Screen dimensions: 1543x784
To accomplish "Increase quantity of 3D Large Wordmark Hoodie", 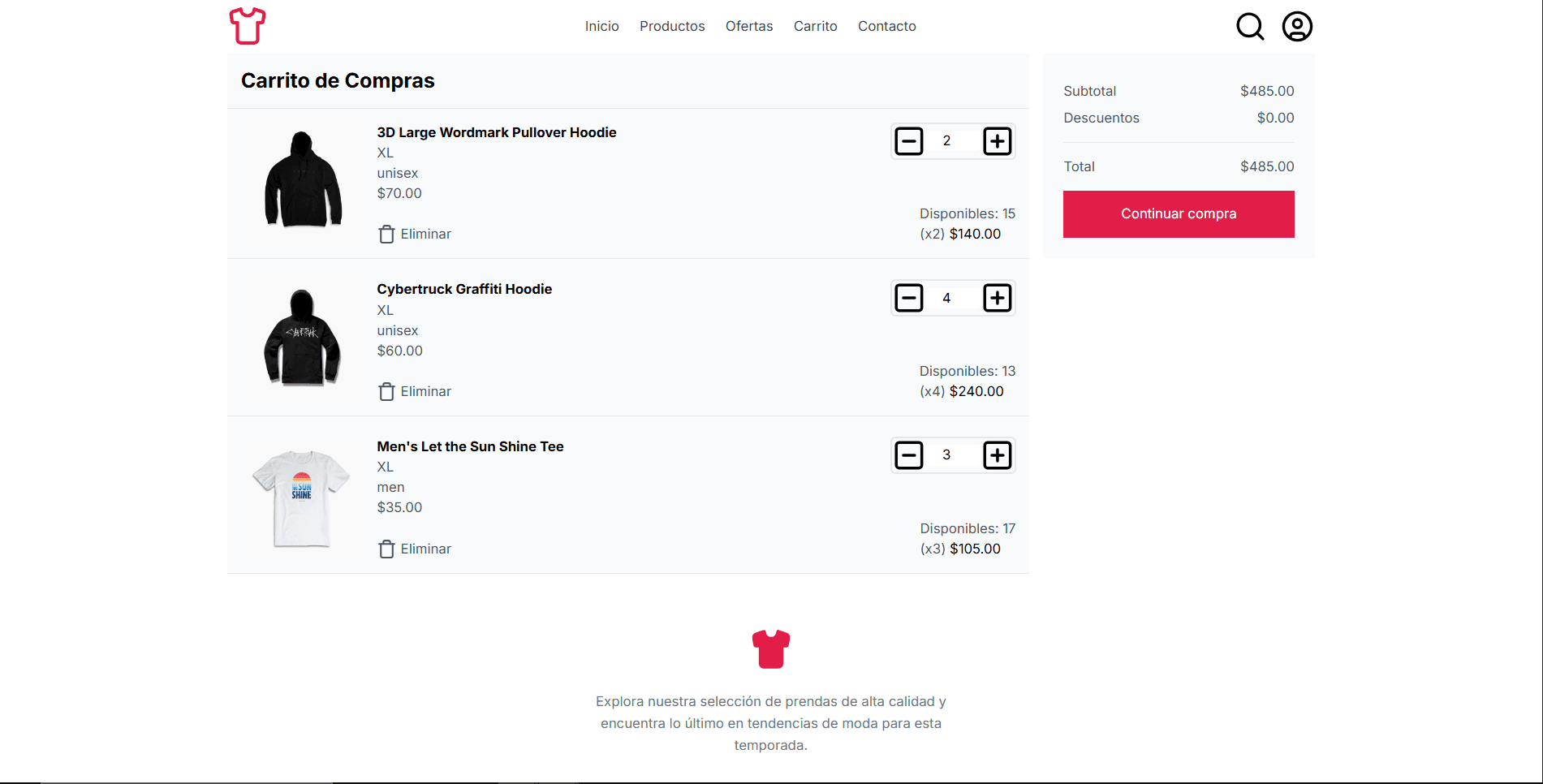I will [x=997, y=141].
